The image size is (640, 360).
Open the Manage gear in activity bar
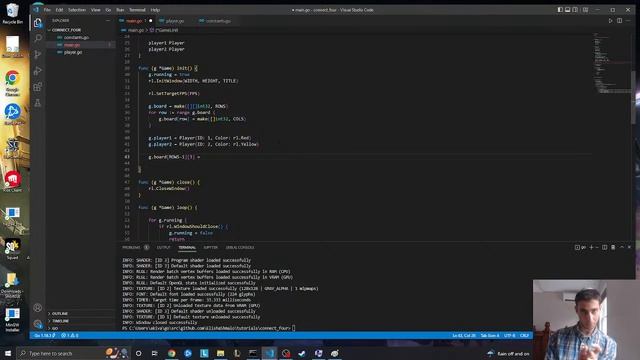tap(38, 324)
